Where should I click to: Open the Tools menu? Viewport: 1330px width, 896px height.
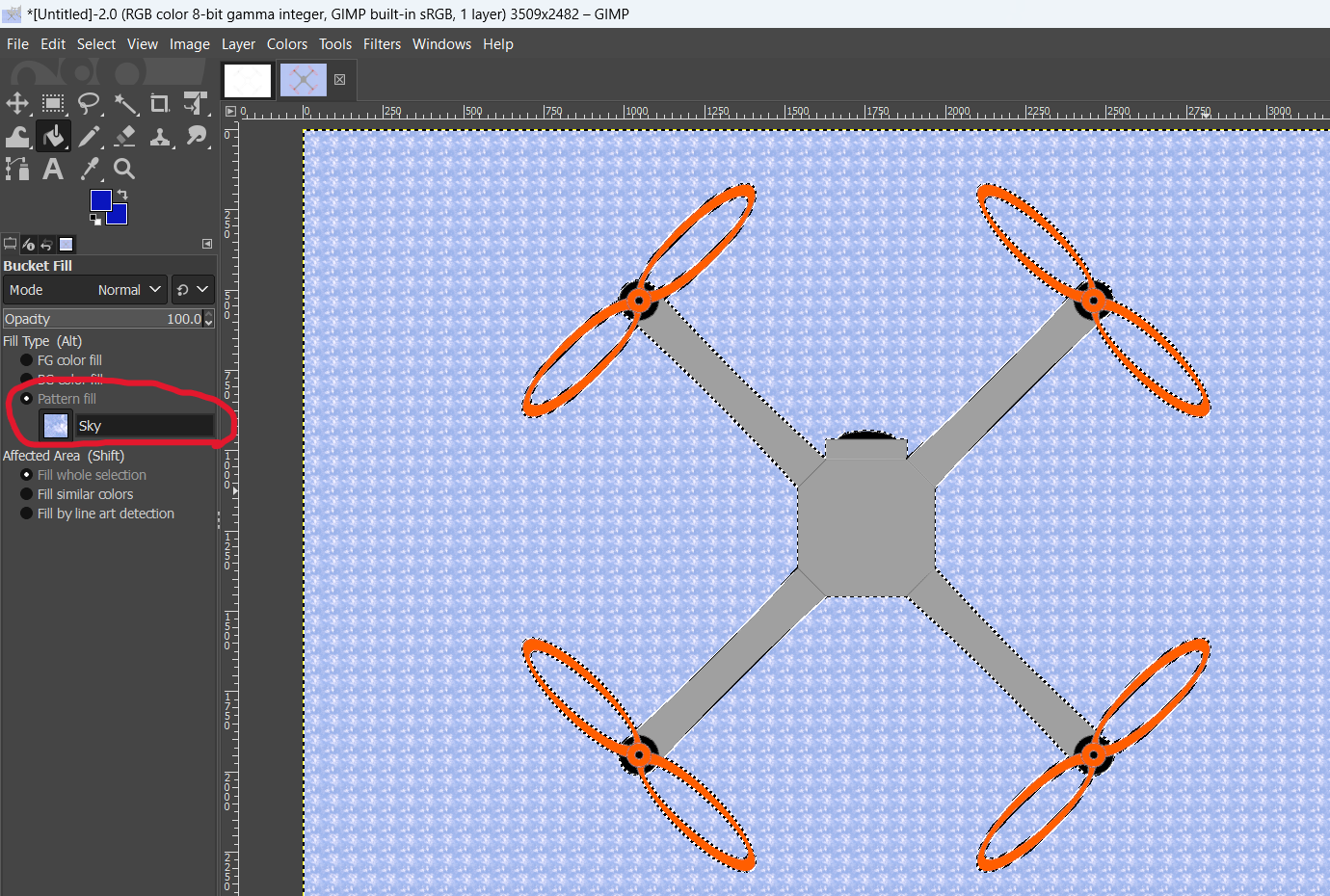[x=335, y=44]
